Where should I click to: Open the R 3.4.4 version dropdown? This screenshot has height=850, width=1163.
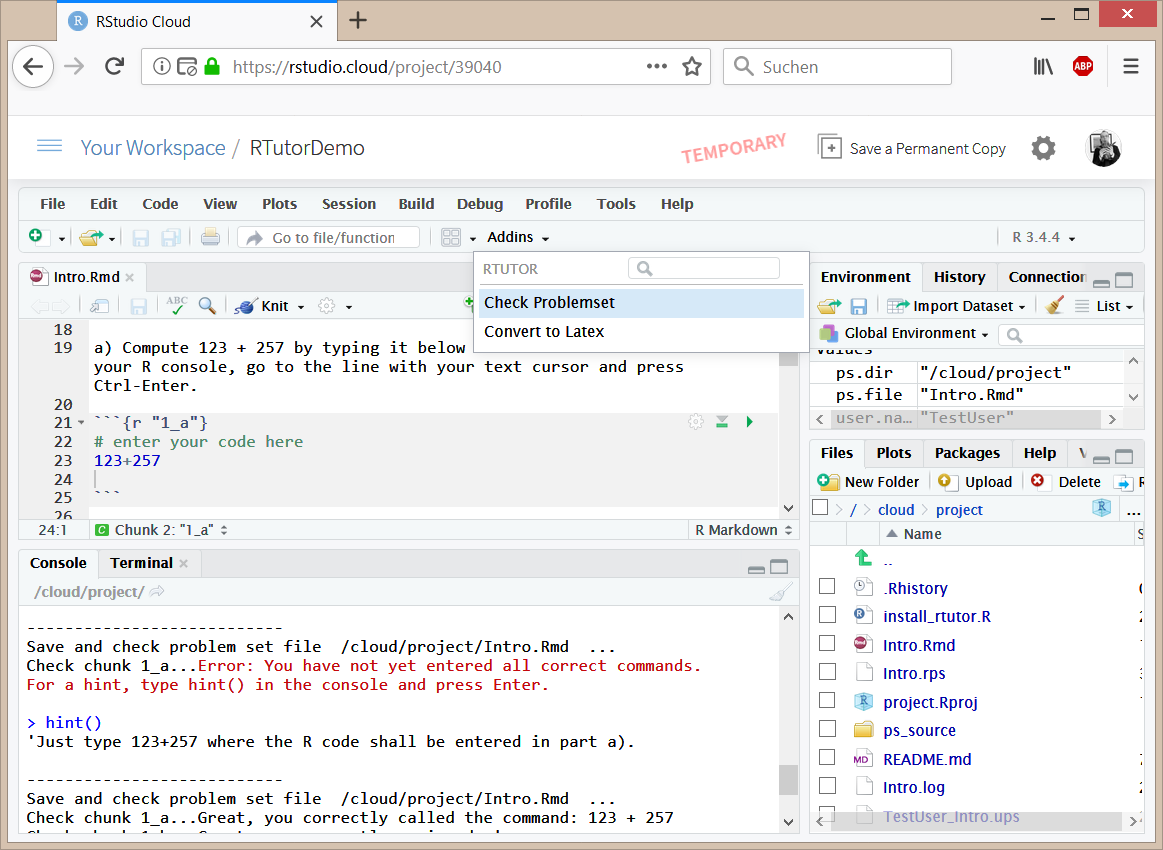[1044, 237]
